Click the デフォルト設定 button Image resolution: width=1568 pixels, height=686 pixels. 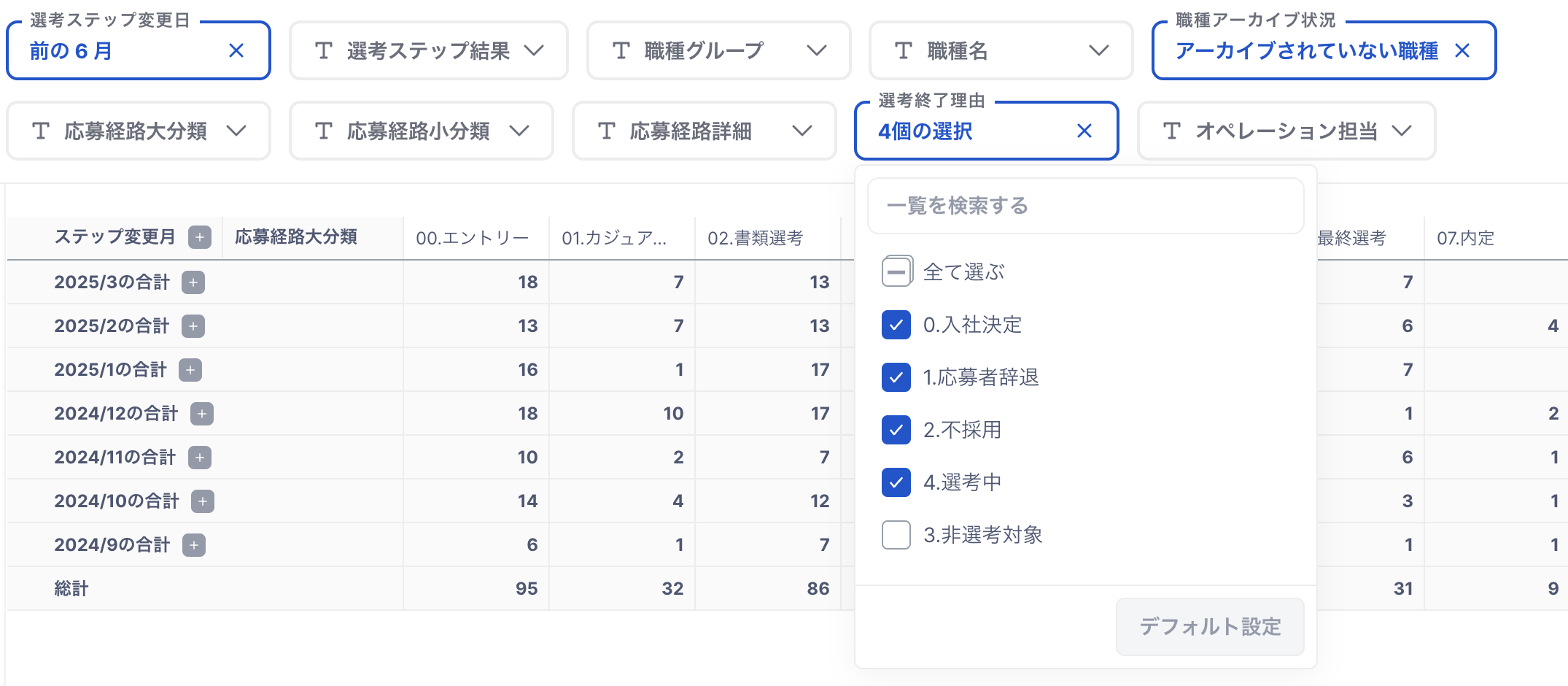pos(1210,627)
